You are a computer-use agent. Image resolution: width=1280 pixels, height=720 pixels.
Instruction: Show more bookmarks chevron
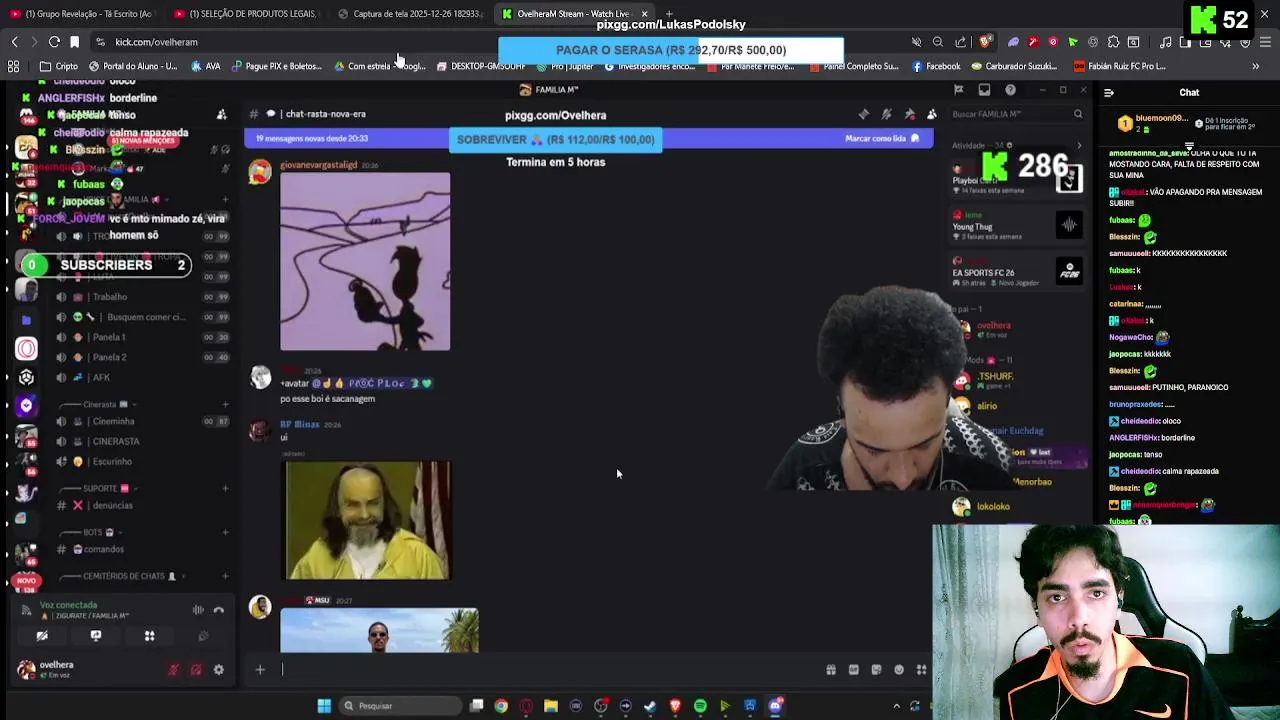pyautogui.click(x=1255, y=66)
